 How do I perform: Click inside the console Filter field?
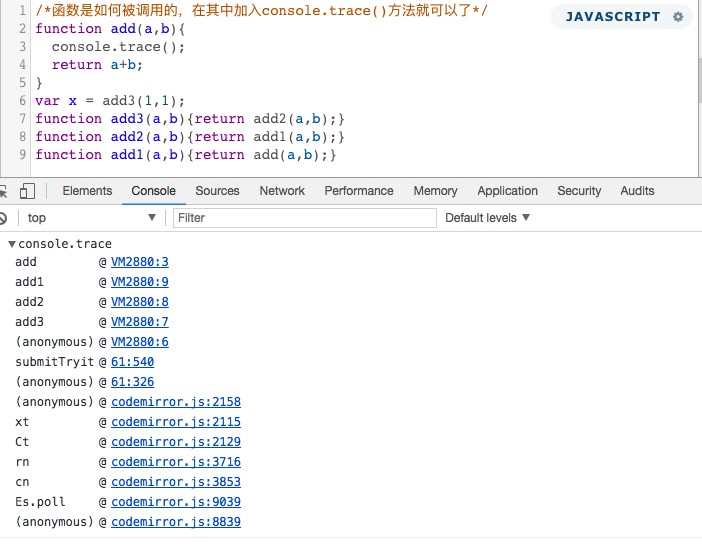point(304,218)
